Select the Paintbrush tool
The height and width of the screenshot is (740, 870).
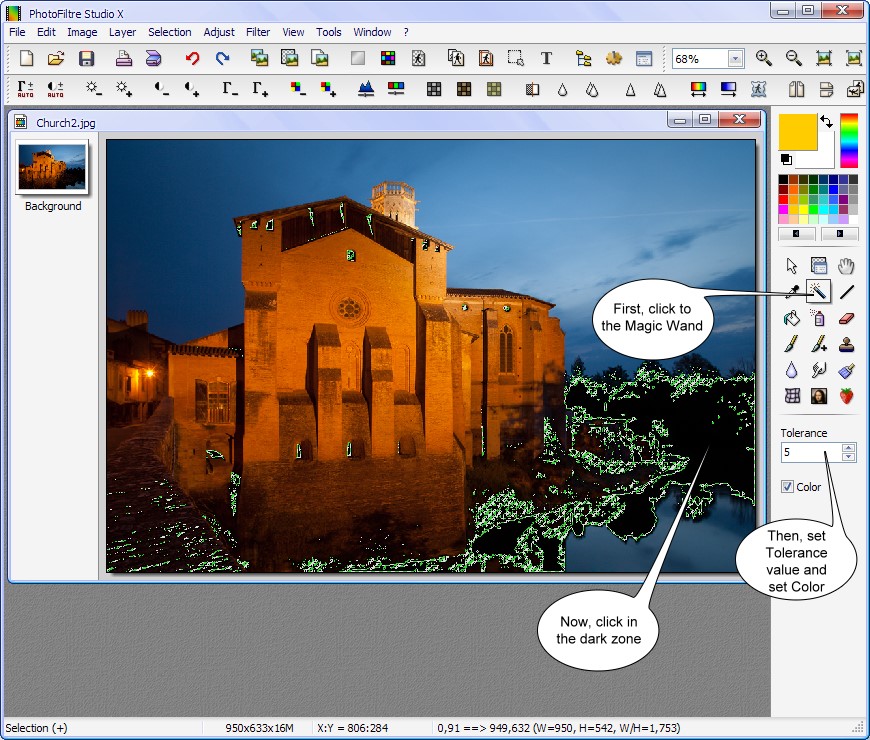coord(792,344)
